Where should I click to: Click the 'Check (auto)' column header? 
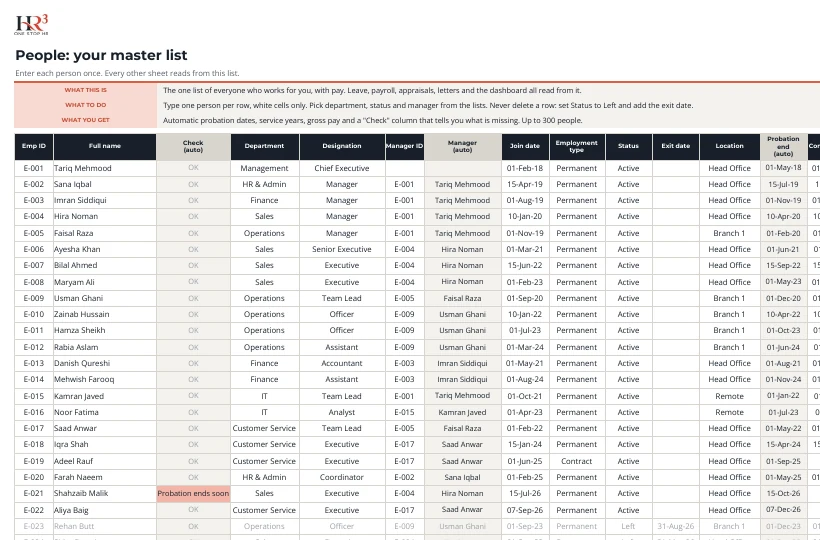[x=193, y=146]
